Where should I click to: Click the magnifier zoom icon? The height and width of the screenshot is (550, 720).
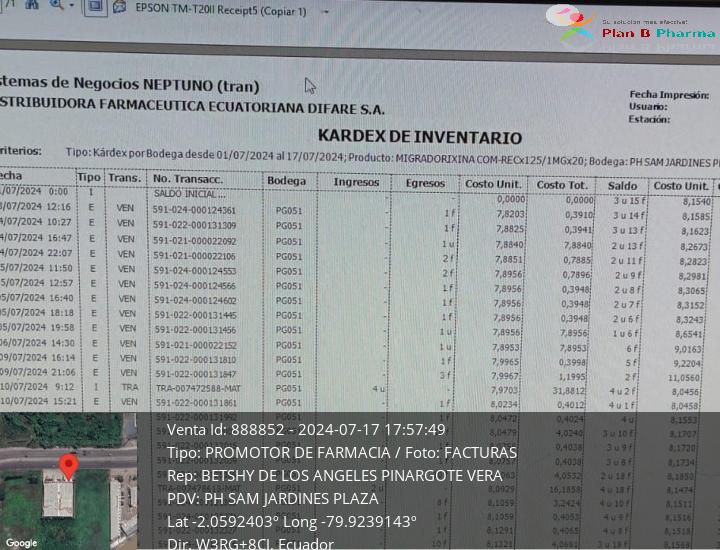(57, 5)
